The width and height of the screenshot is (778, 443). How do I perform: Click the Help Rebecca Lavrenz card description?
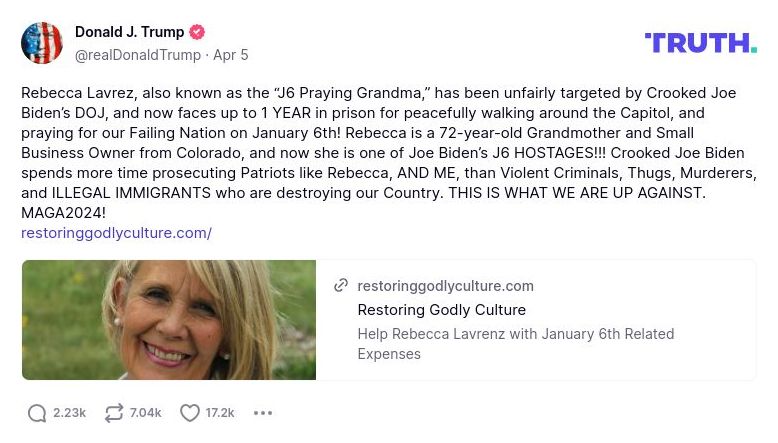[x=515, y=343]
